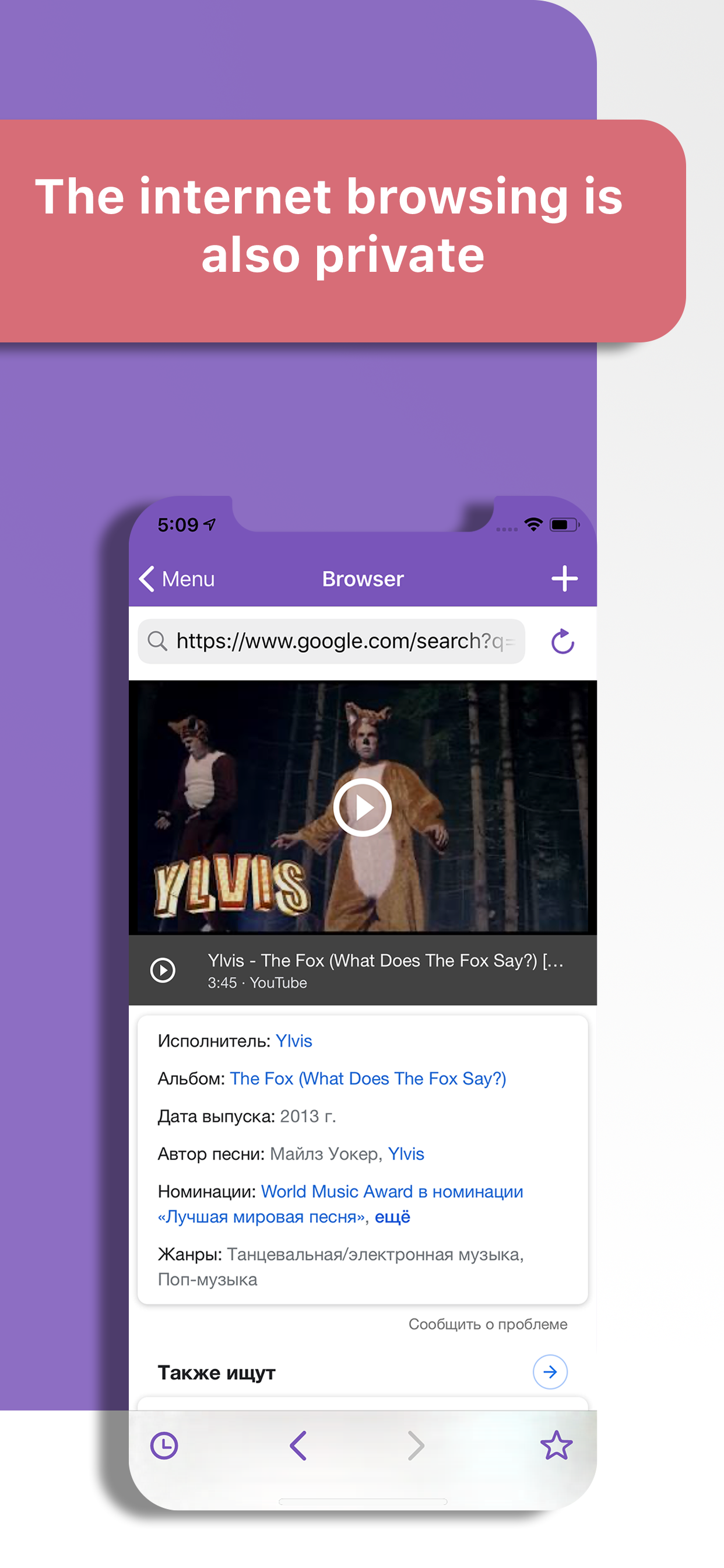This screenshot has height=1568, width=724.
Task: Add a new browser tab with plus icon
Action: pos(565,578)
